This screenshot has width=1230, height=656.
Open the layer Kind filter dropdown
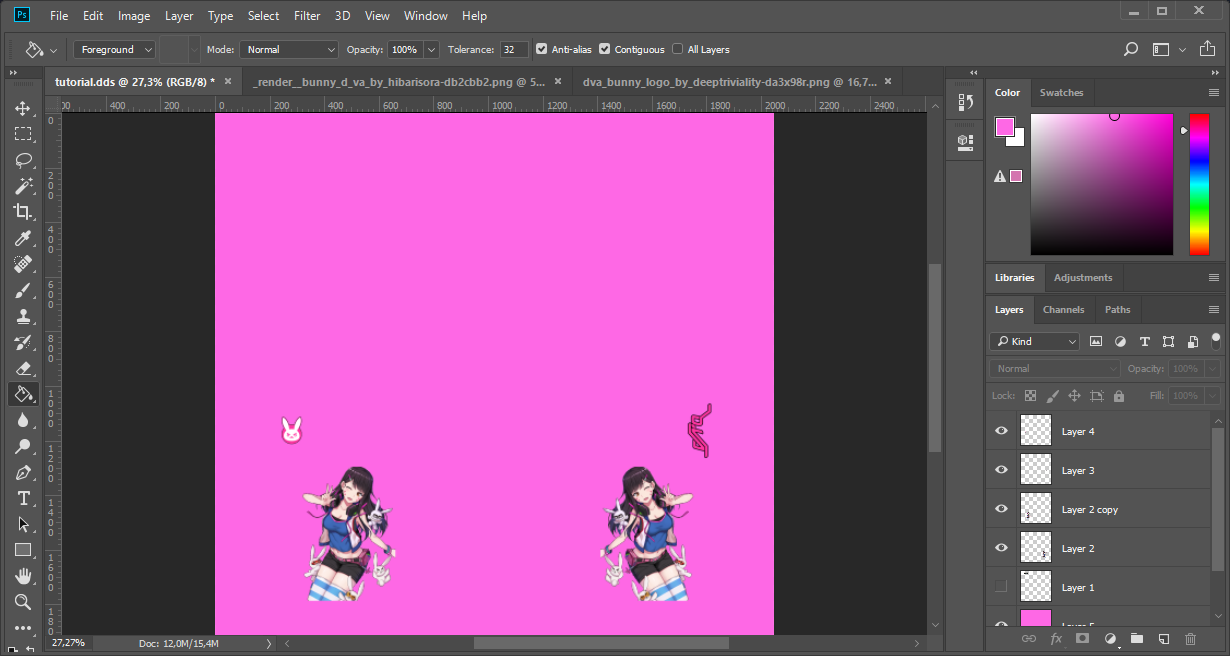pos(1035,341)
